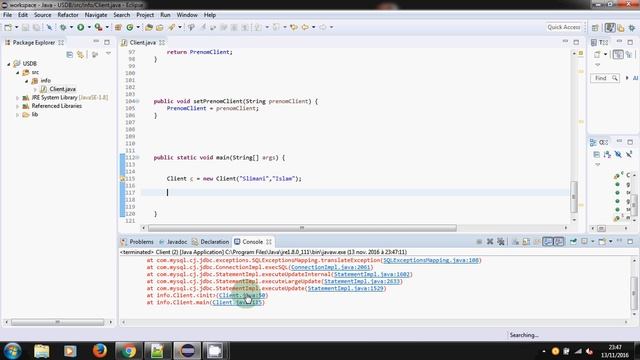The width and height of the screenshot is (640, 360).
Task: Click Hide Fields icon in Outline
Action: click(618, 154)
